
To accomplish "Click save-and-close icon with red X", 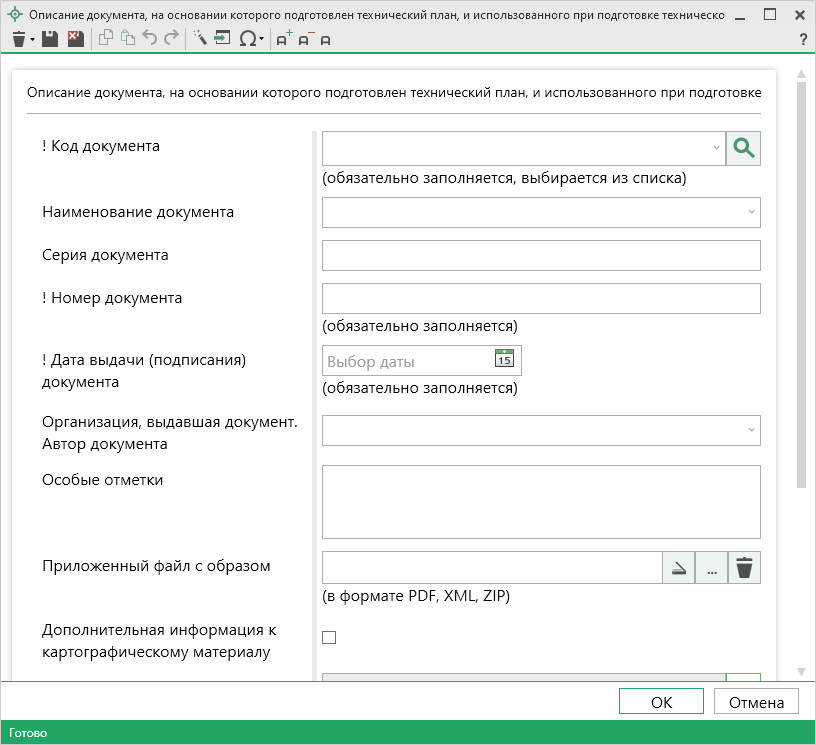I will point(75,39).
